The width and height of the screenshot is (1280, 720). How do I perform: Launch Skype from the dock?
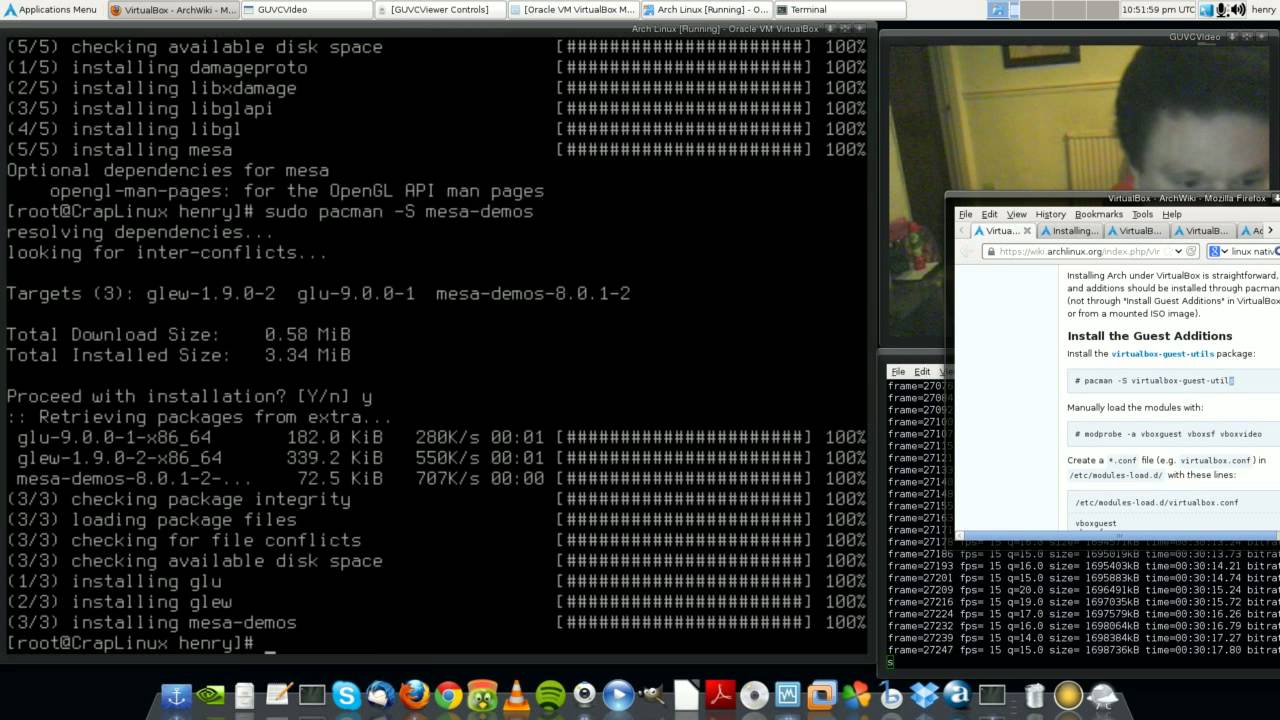point(347,695)
